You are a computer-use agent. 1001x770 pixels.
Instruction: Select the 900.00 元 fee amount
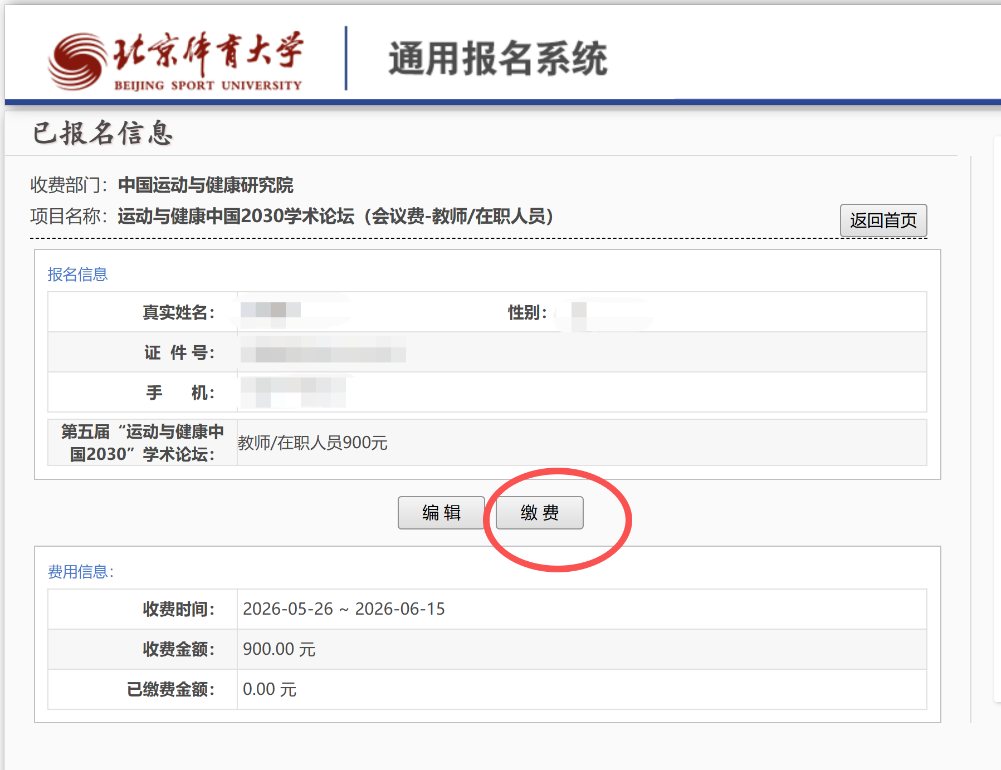[x=279, y=649]
